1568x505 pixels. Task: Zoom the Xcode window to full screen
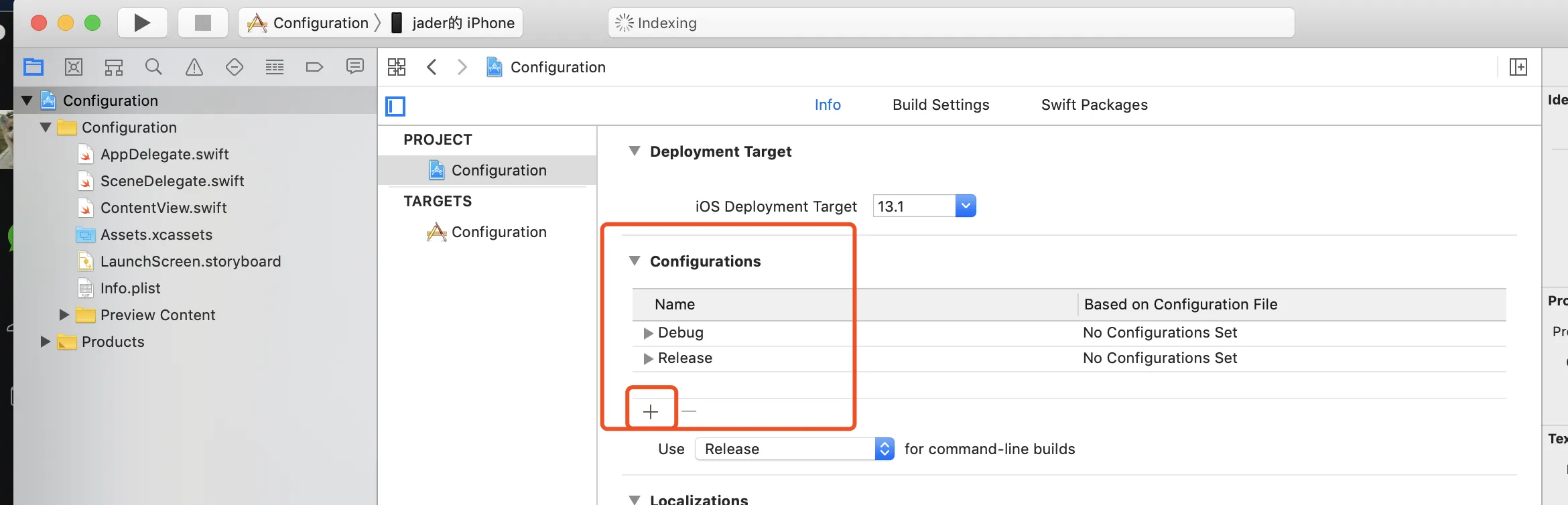tap(92, 23)
